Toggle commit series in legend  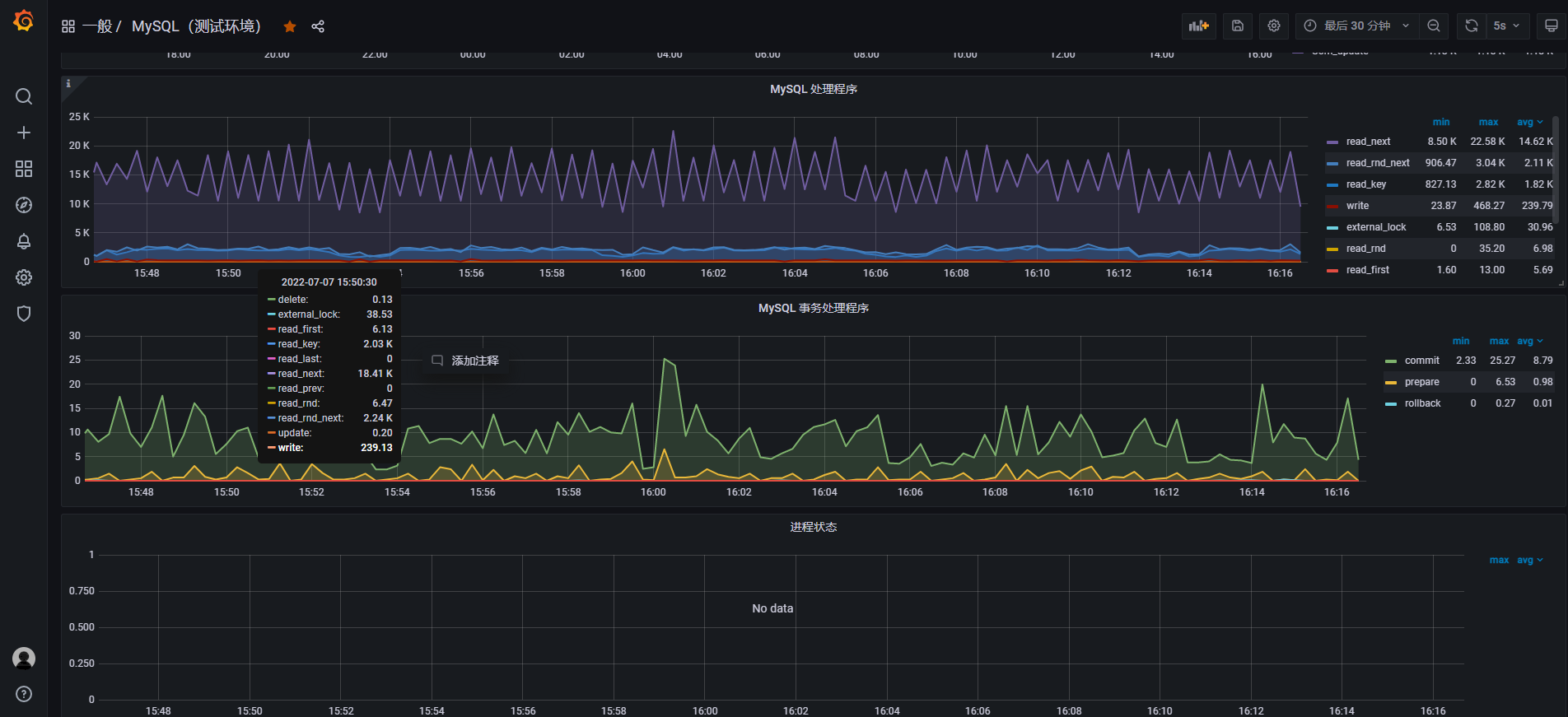point(1421,361)
